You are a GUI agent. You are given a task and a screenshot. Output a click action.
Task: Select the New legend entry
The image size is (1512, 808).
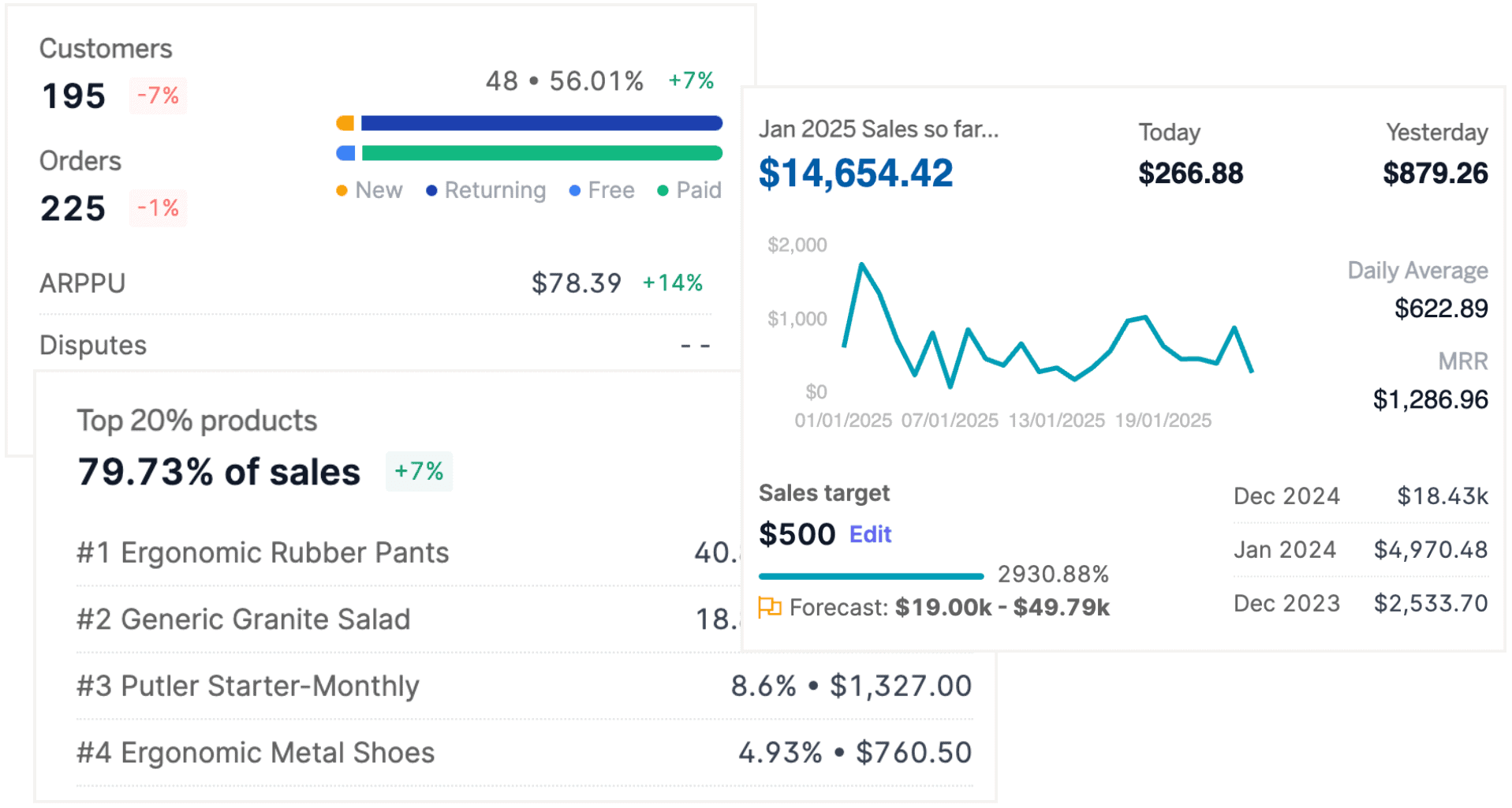click(x=369, y=190)
